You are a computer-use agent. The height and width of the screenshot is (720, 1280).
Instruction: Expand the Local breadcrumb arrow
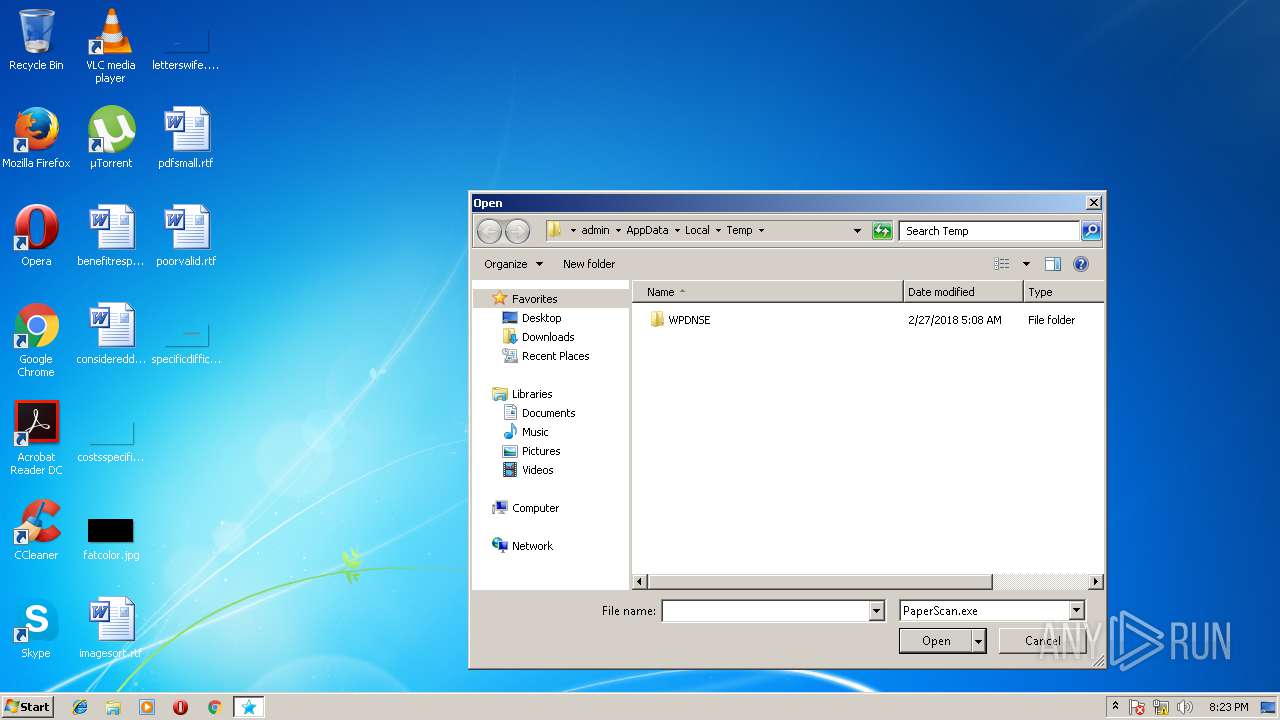718,231
